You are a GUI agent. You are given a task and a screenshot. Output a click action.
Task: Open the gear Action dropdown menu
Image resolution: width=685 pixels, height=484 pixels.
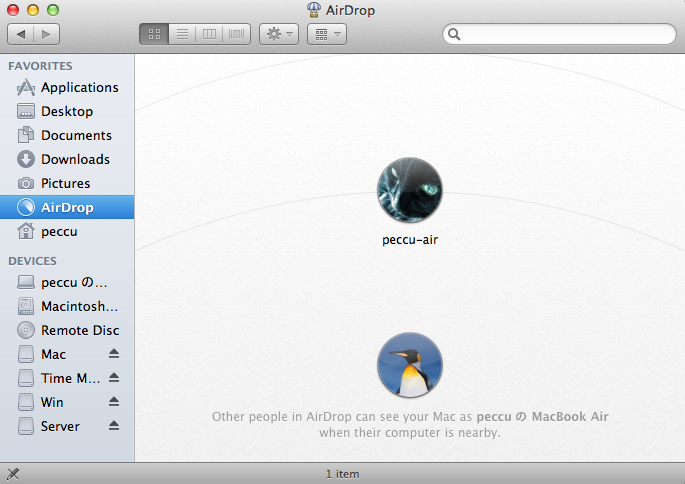coord(279,34)
